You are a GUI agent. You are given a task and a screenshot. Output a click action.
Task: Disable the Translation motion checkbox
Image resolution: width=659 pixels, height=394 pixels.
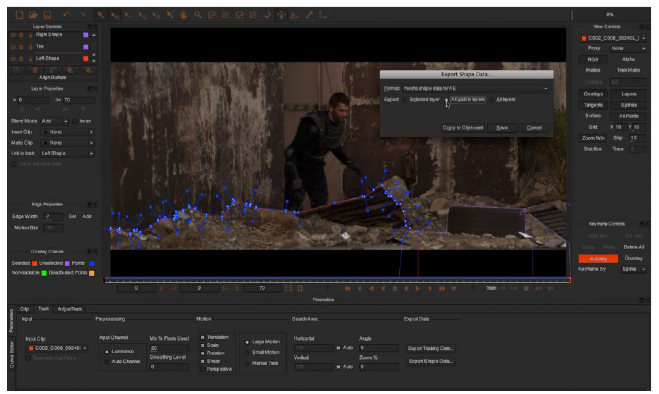click(203, 337)
